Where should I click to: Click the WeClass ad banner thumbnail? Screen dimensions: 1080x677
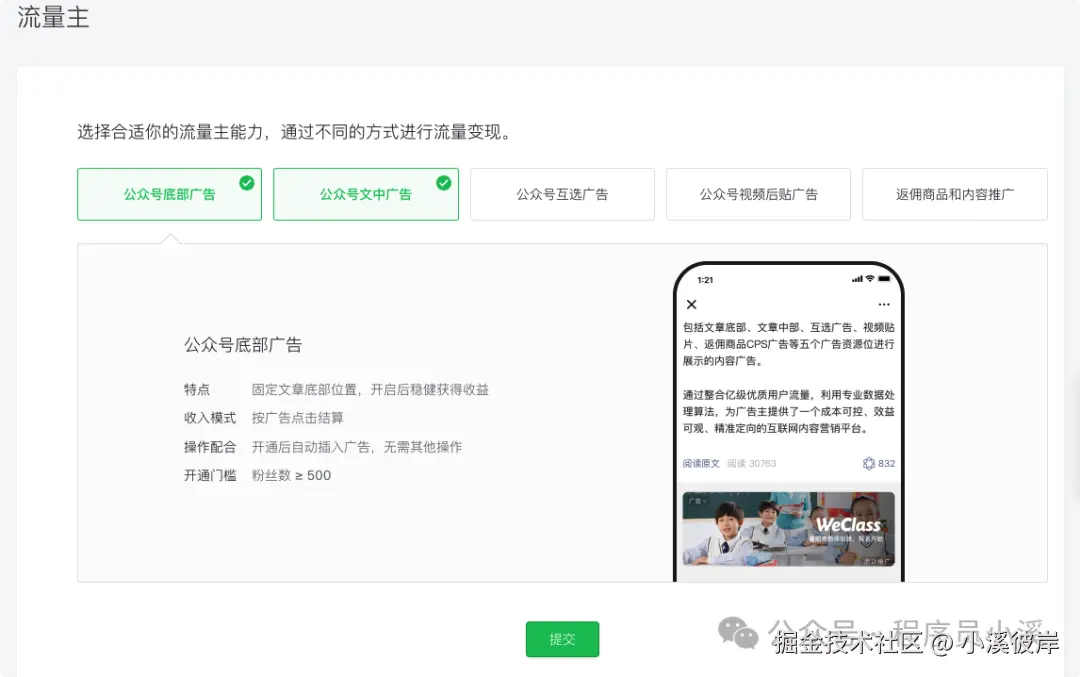coord(789,530)
